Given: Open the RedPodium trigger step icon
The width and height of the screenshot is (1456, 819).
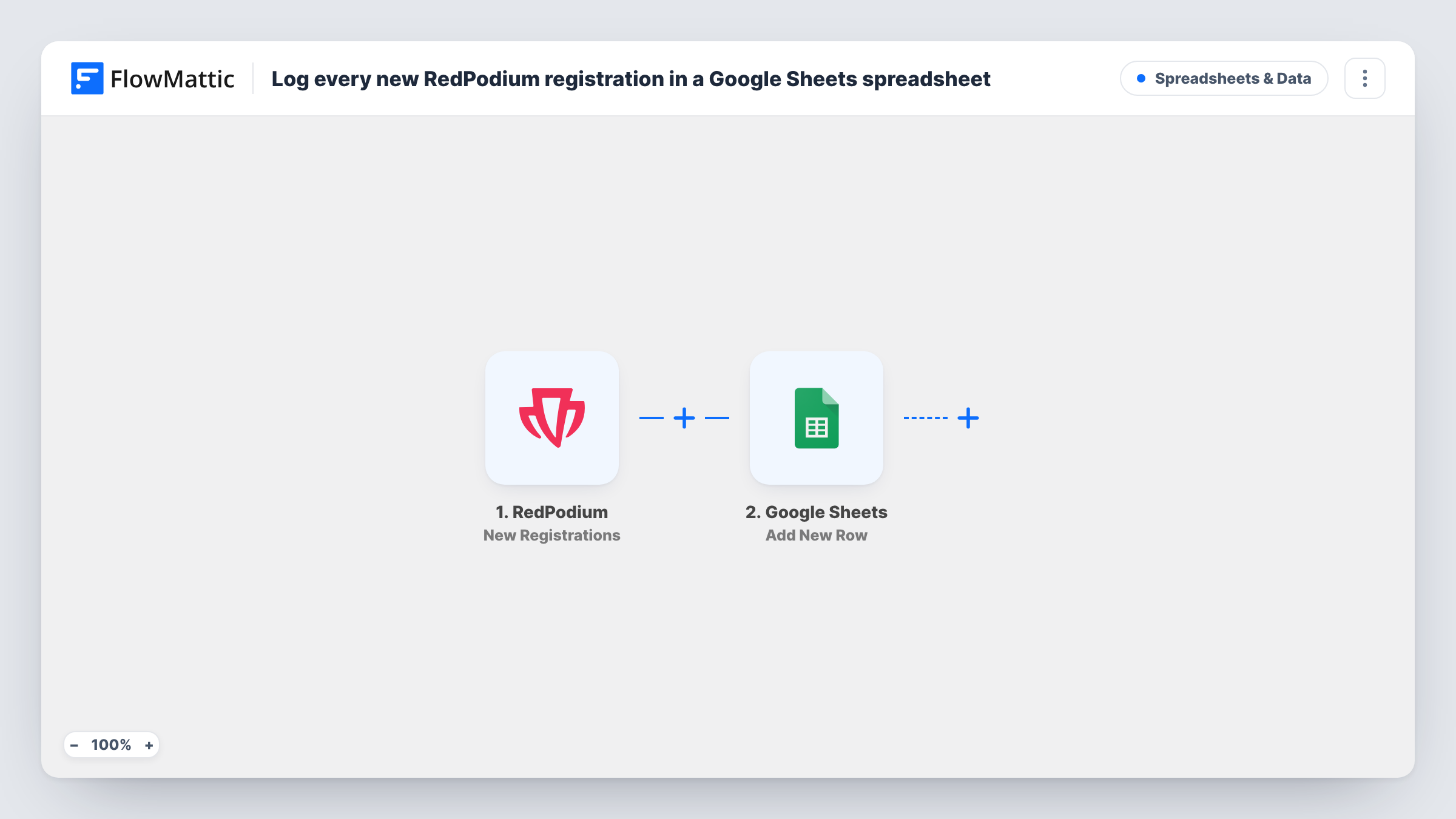Looking at the screenshot, I should [551, 417].
